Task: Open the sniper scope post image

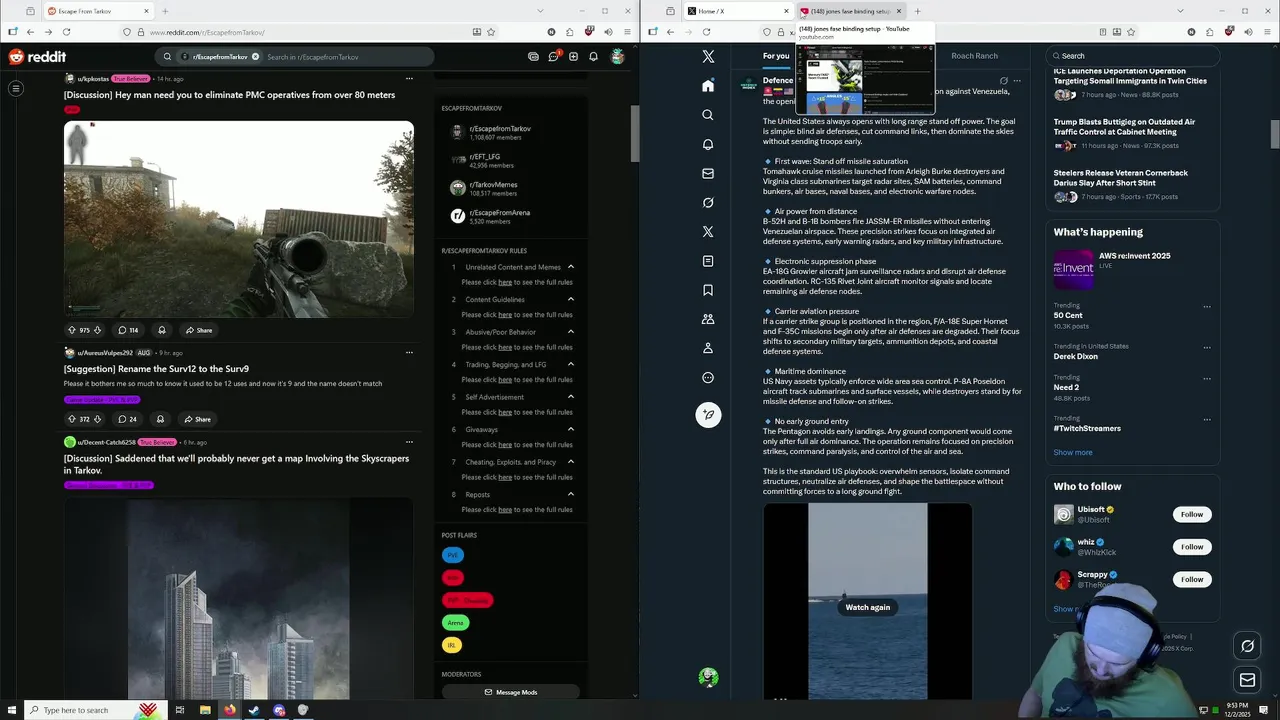Action: coord(239,219)
